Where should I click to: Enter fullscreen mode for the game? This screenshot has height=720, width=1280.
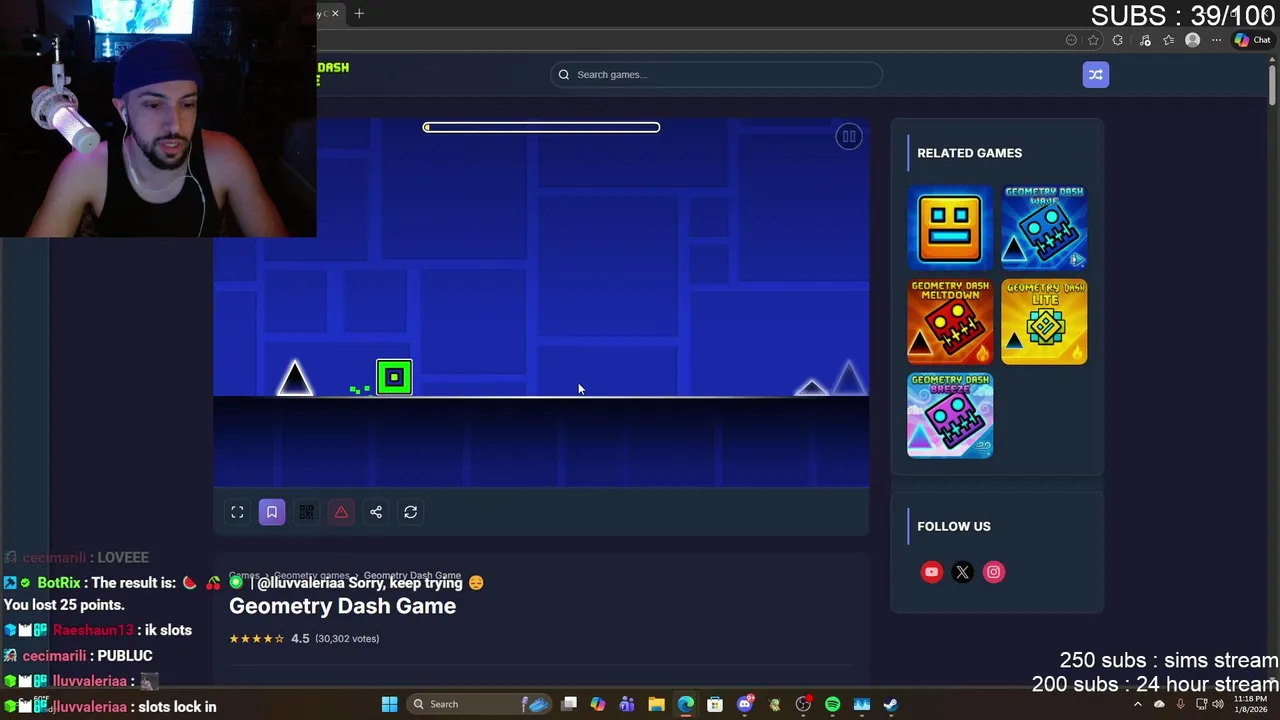(x=237, y=512)
